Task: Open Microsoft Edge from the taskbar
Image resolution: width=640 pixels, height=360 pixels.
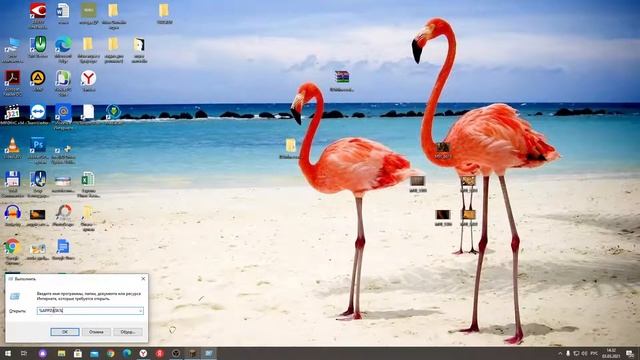Action: [x=127, y=353]
